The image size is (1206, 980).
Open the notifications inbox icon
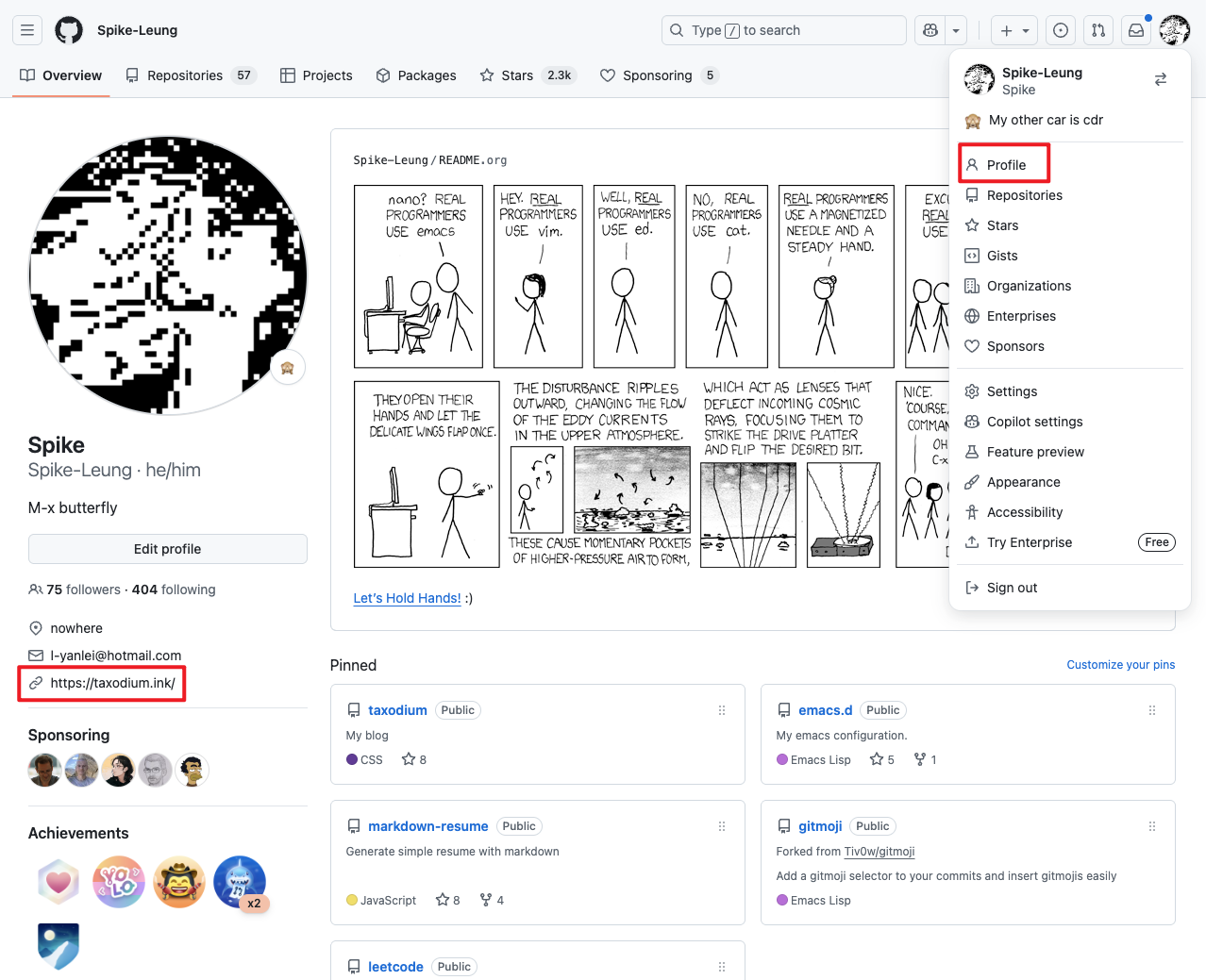tap(1136, 30)
